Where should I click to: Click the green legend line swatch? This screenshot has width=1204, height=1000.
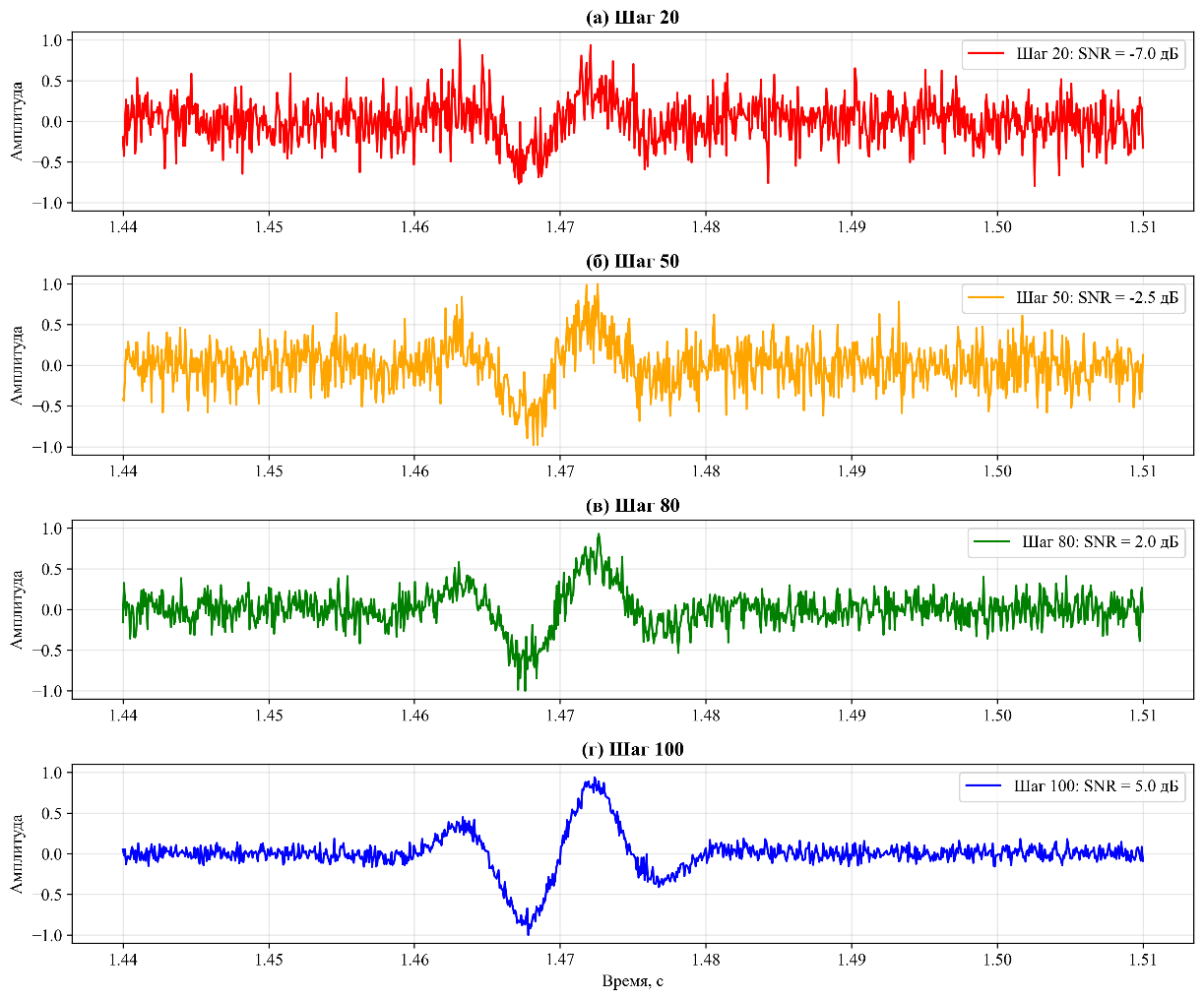992,542
